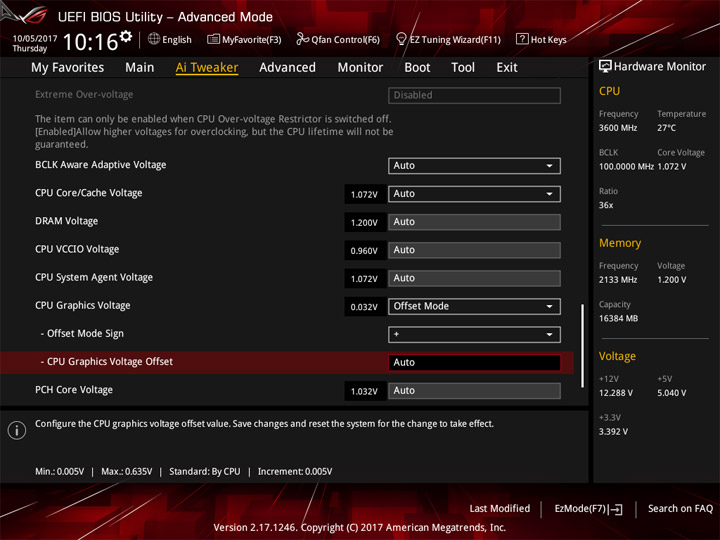Screen dimensions: 720x540
Task: Select the CPU VCCIO Voltage label
Action: (77, 249)
